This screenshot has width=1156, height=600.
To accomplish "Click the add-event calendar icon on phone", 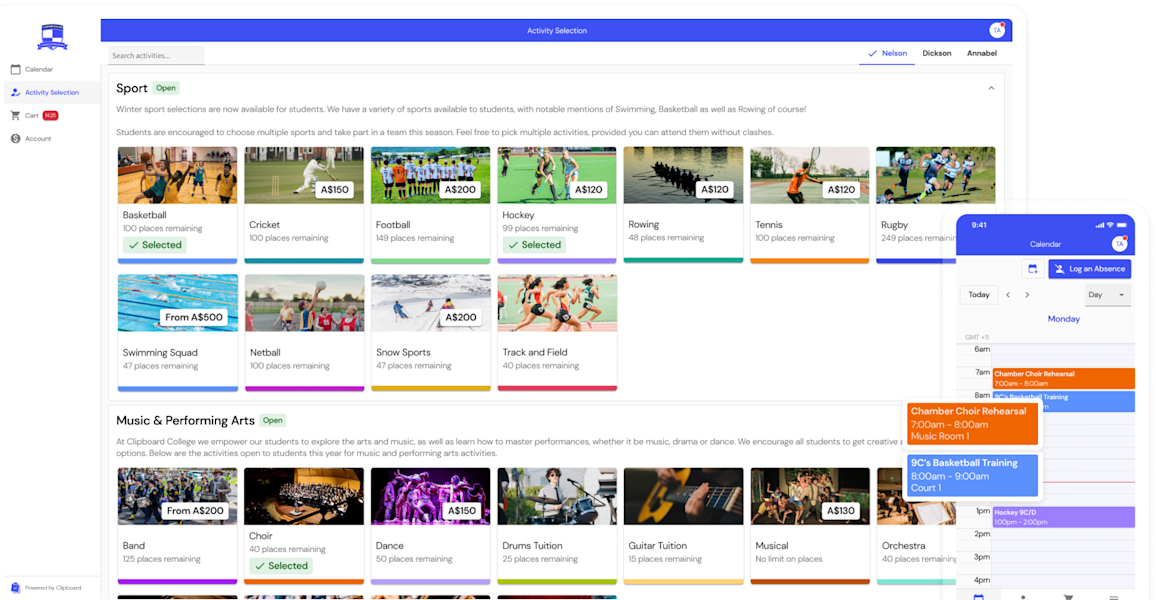I will point(1032,269).
